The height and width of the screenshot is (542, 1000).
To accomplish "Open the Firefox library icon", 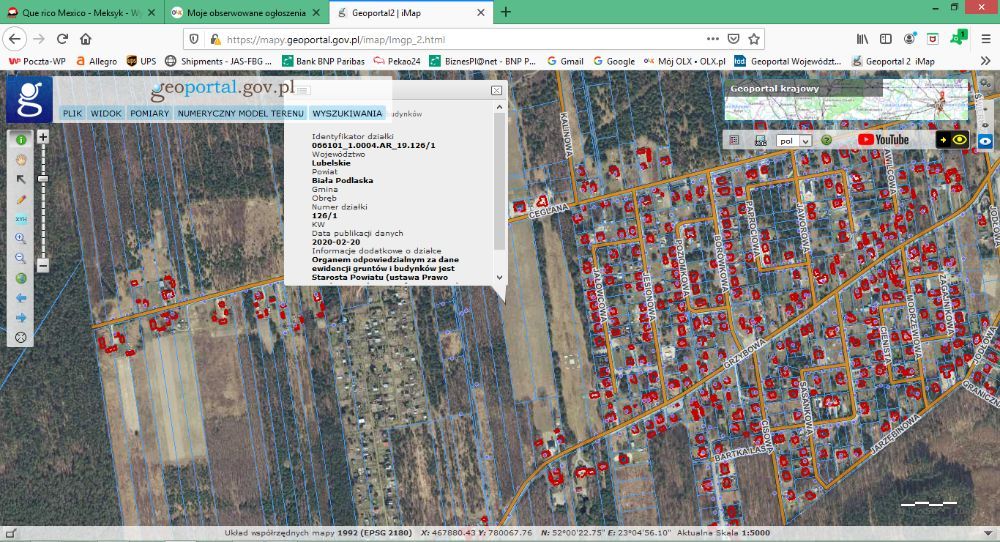I will tap(862, 39).
